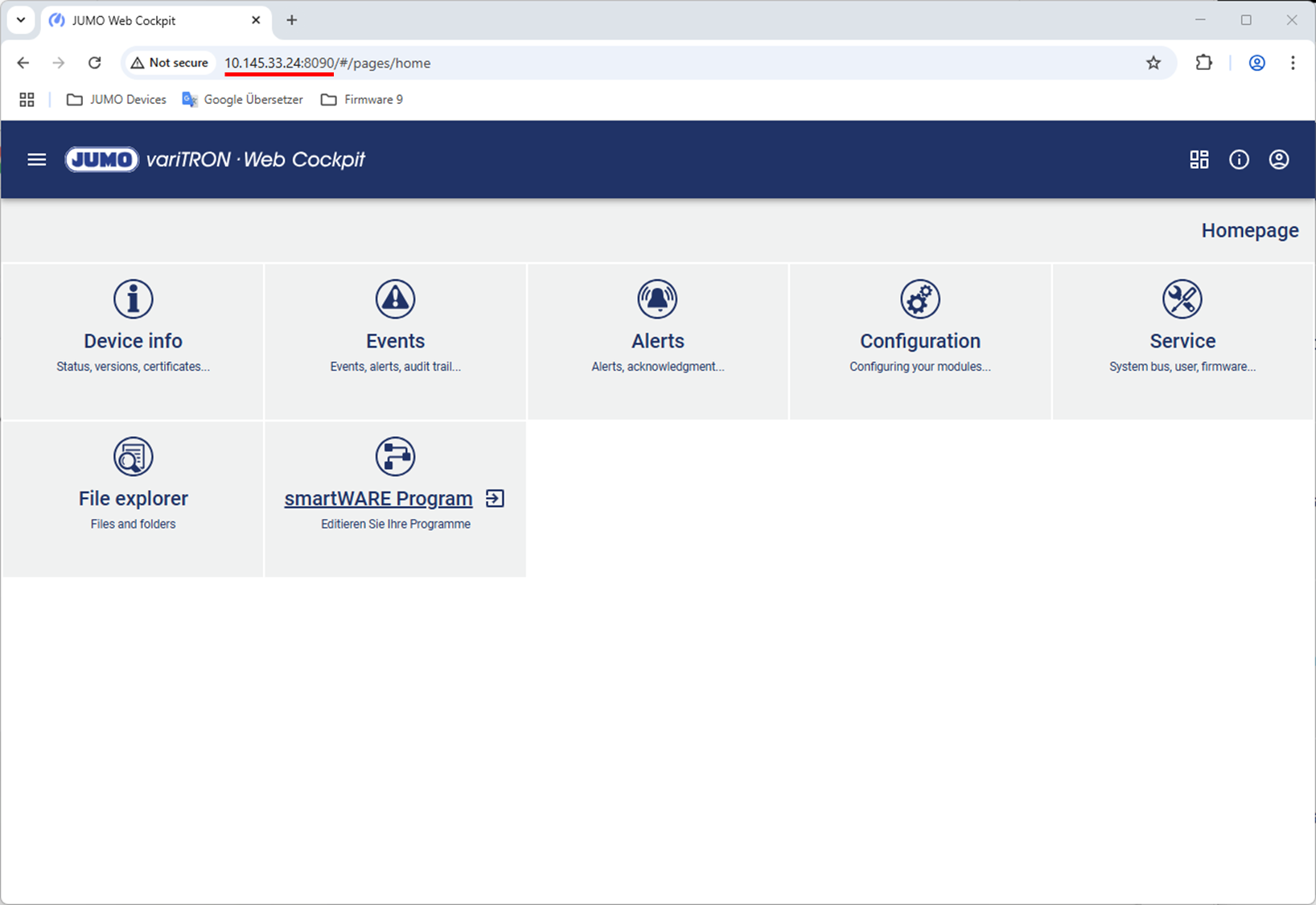Open the hamburger navigation menu
This screenshot has width=1316, height=905.
(x=37, y=159)
